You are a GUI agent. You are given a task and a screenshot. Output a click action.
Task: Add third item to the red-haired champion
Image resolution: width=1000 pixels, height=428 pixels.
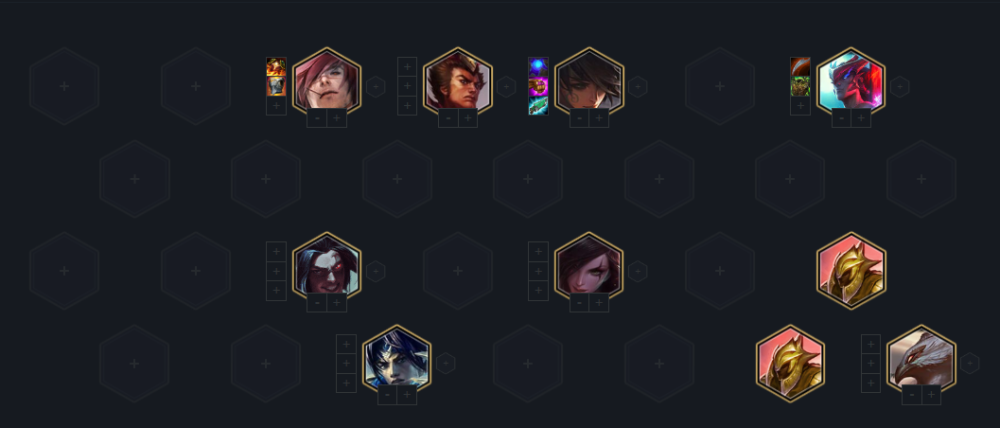(276, 105)
